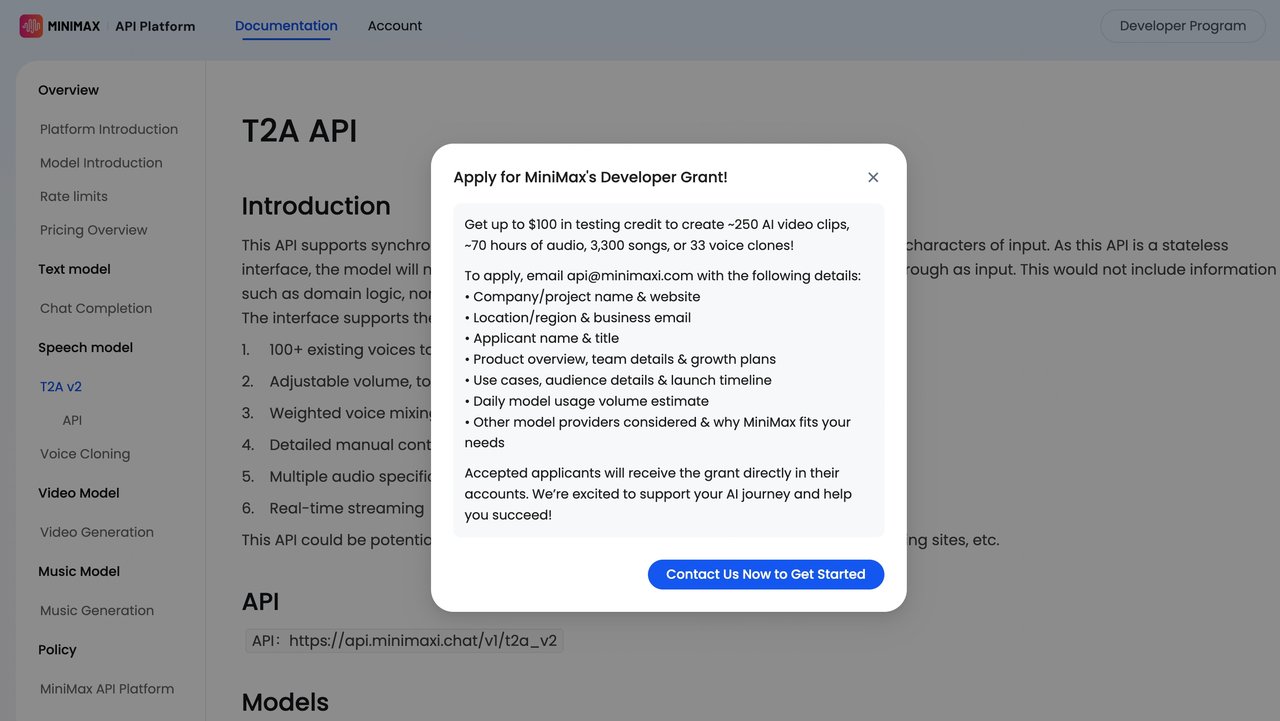This screenshot has width=1280, height=721.
Task: Select T2A v2 in sidebar
Action: click(61, 387)
